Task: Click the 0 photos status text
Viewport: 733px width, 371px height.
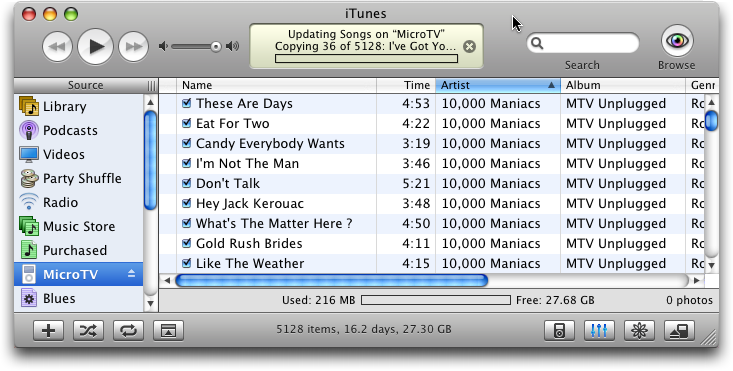Action: (x=690, y=300)
